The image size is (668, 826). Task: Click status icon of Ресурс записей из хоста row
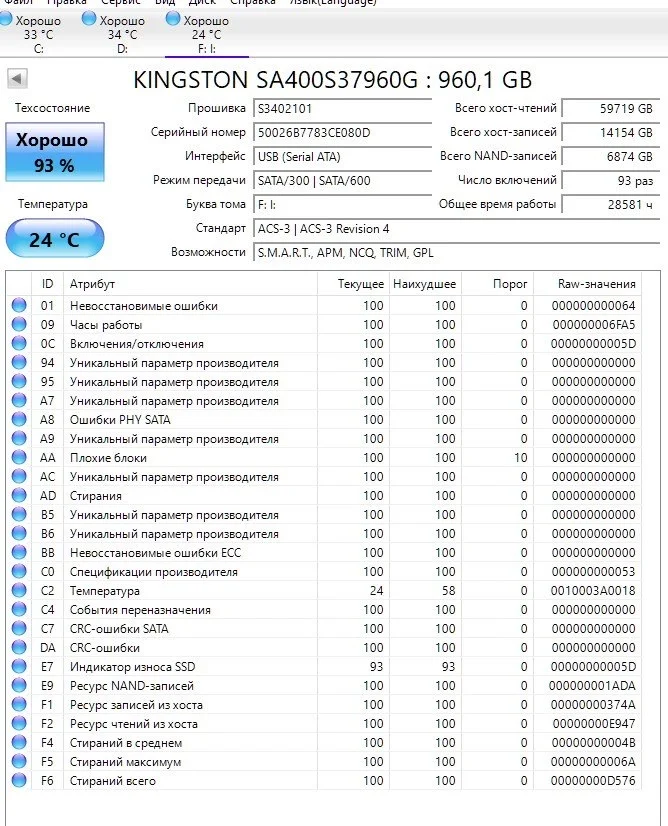point(19,704)
